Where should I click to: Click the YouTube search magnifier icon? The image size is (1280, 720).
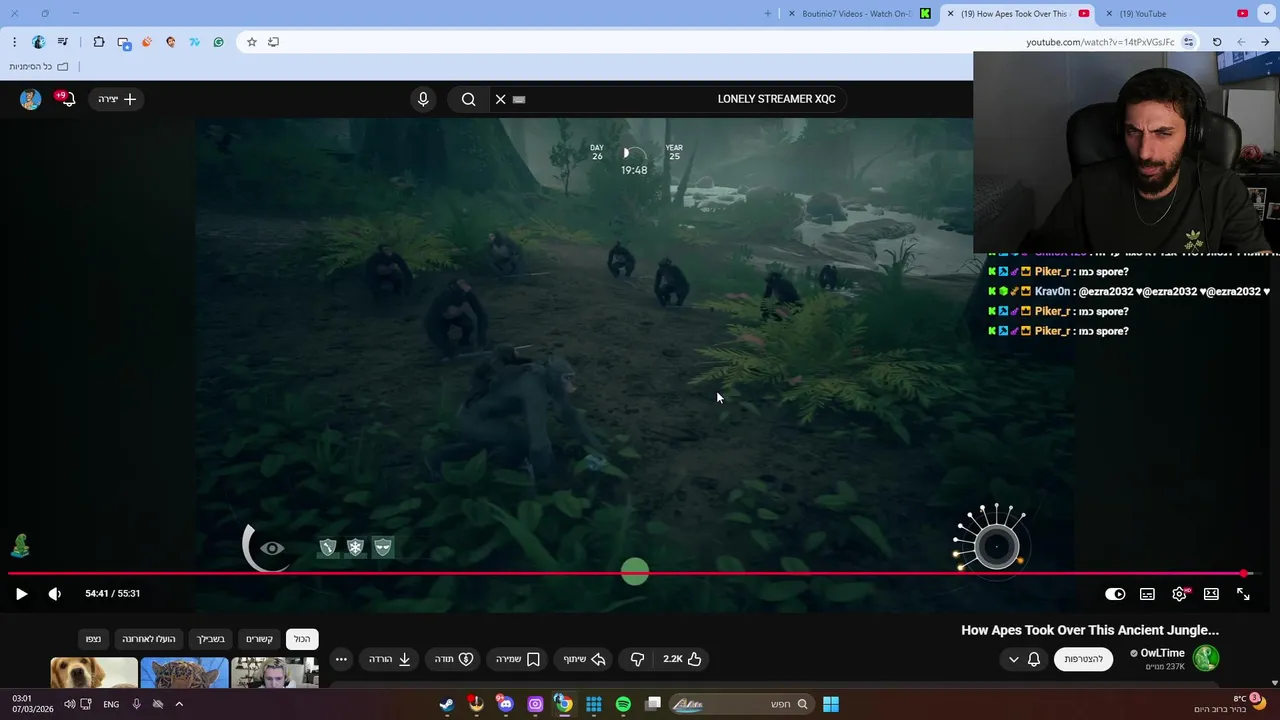coord(468,99)
